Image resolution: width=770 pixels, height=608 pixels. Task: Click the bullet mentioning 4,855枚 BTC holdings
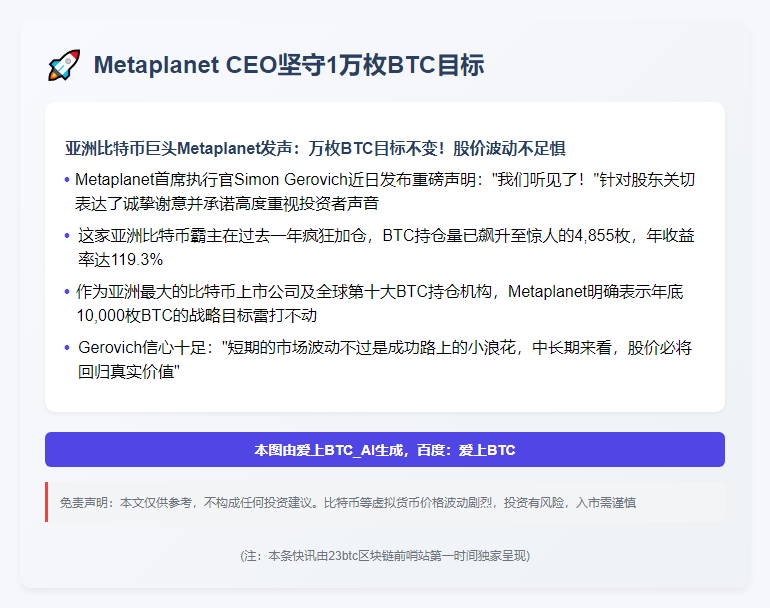[386, 248]
